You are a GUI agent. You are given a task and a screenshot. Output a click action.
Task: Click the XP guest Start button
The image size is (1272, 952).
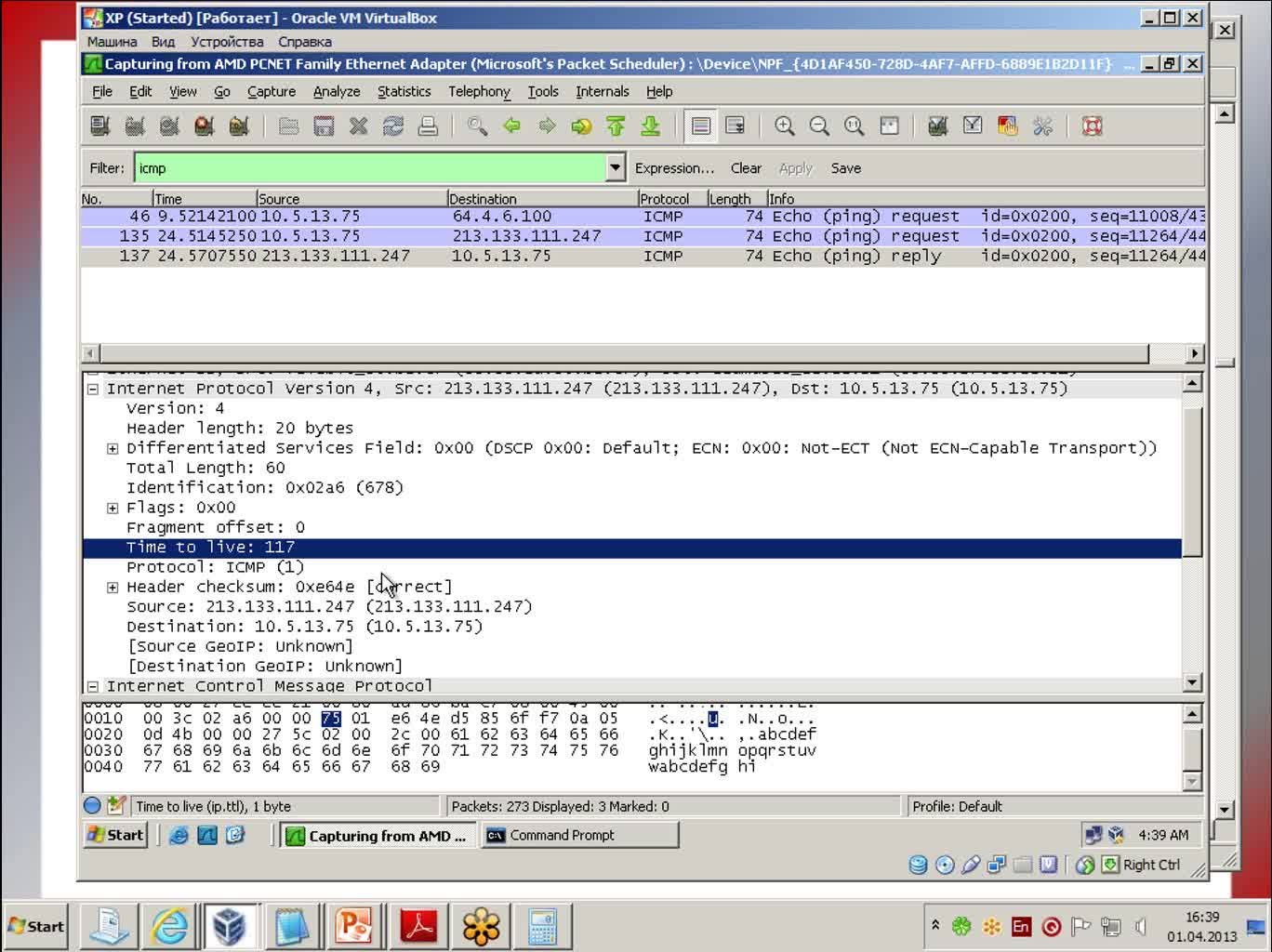point(116,835)
